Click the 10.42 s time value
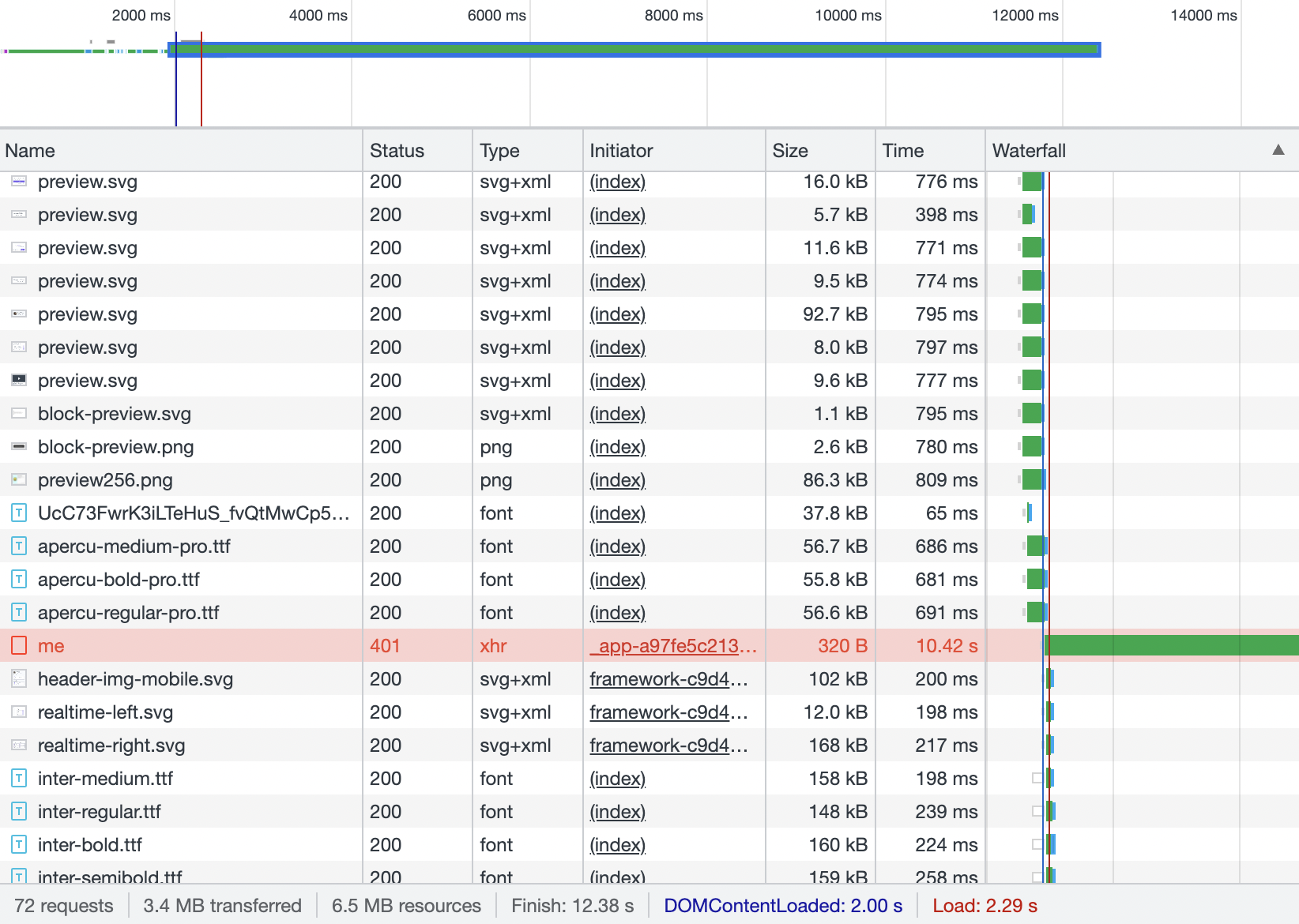This screenshot has width=1299, height=924. click(947, 645)
